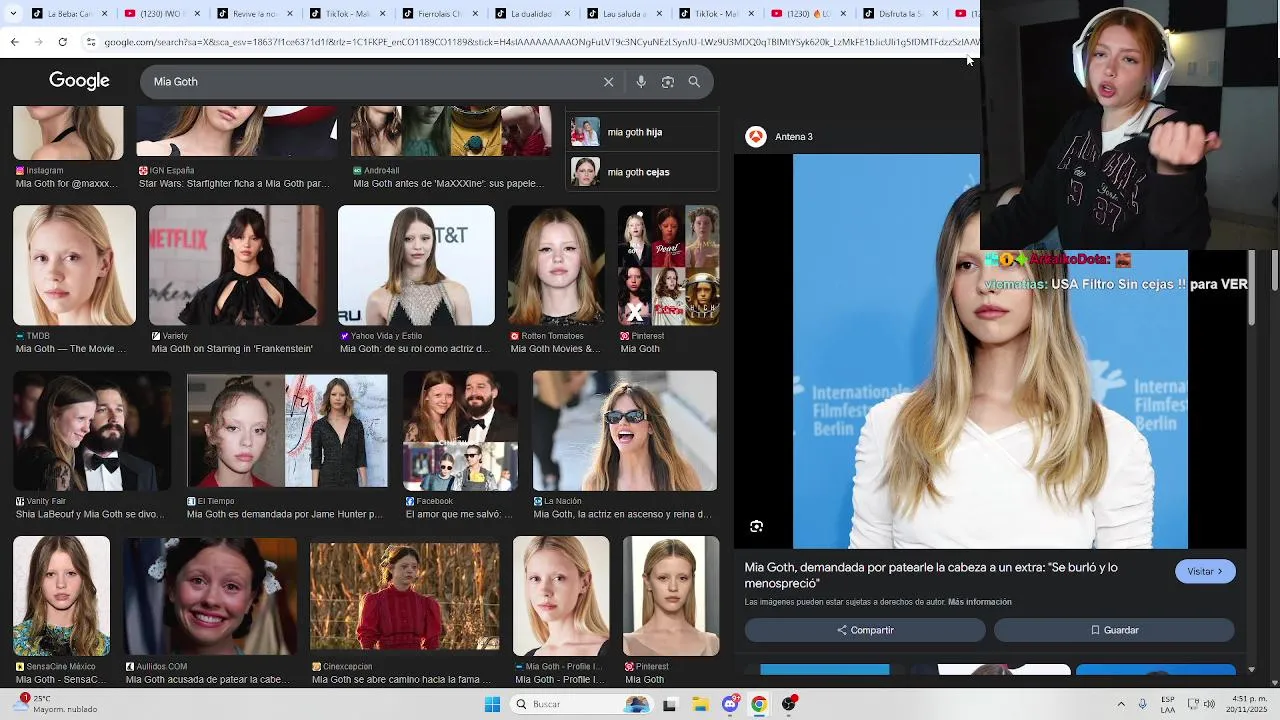Image resolution: width=1280 pixels, height=720 pixels.
Task: Start voice search with the microphone icon
Action: click(641, 82)
